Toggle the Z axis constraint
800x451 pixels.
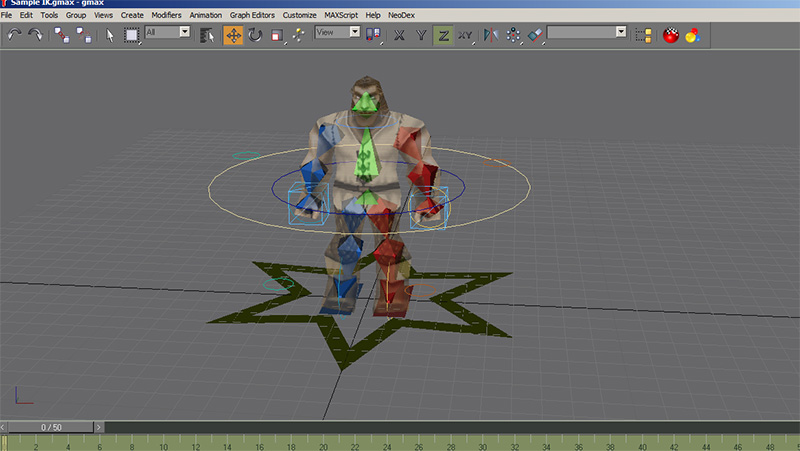(443, 35)
